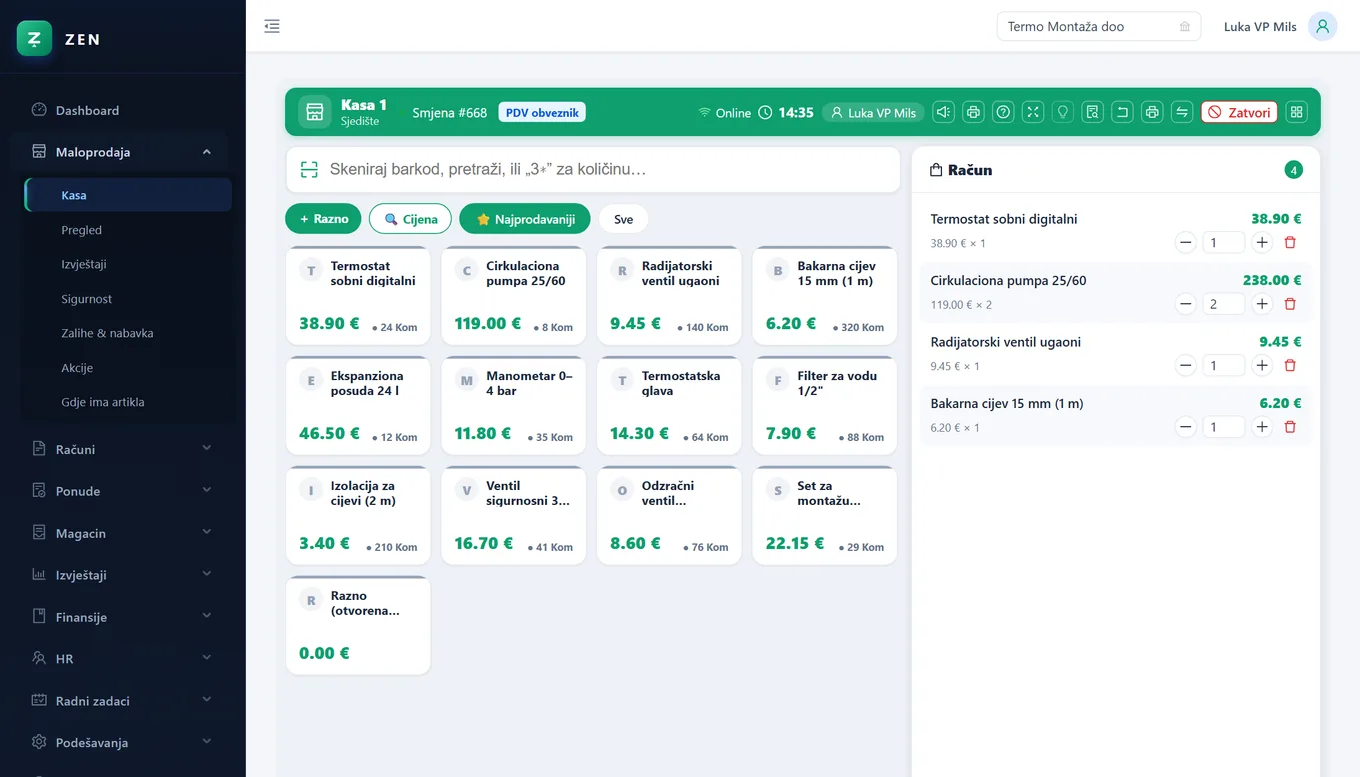Select the Sve filter chip

[x=623, y=219]
